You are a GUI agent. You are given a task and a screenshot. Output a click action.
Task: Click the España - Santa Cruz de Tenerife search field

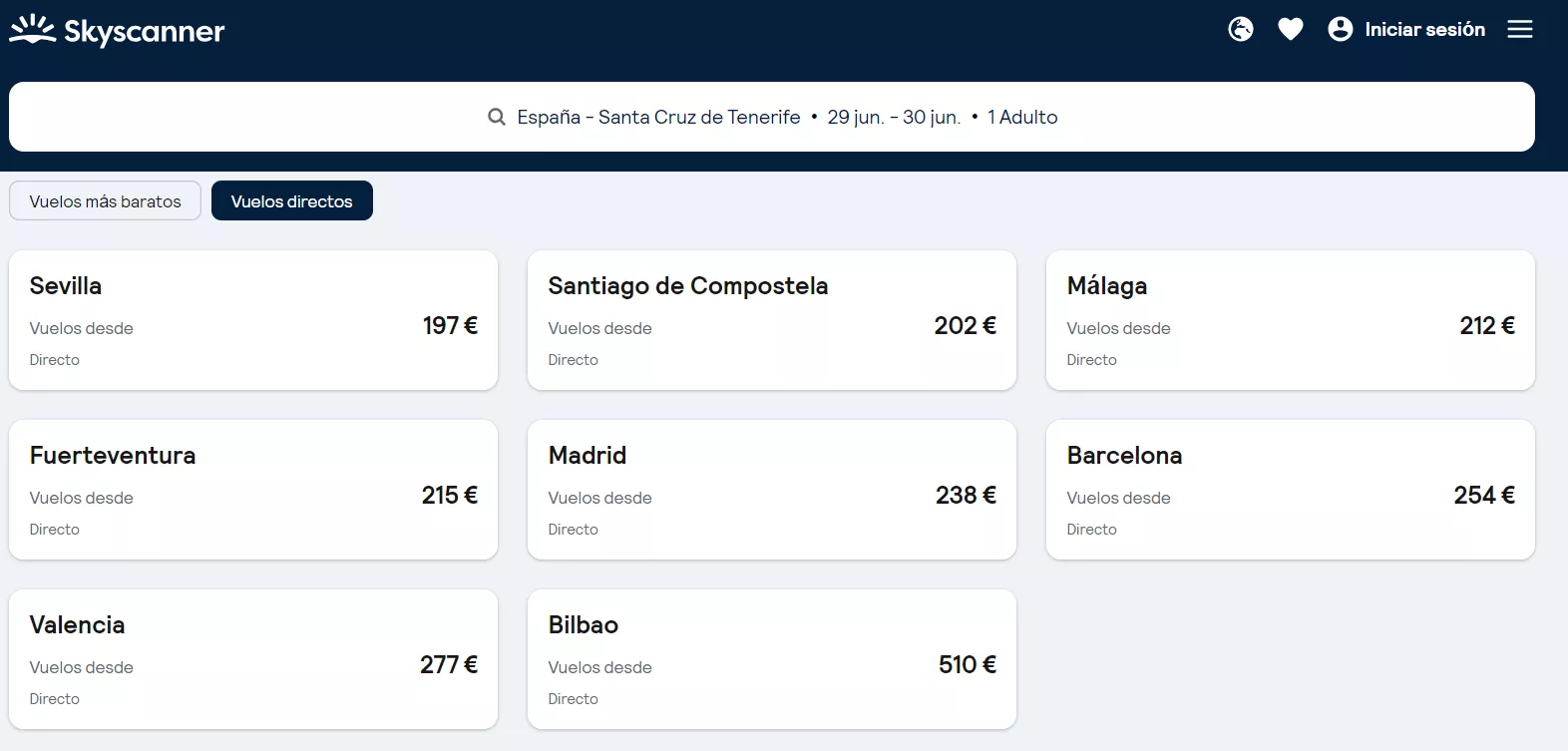[x=657, y=117]
